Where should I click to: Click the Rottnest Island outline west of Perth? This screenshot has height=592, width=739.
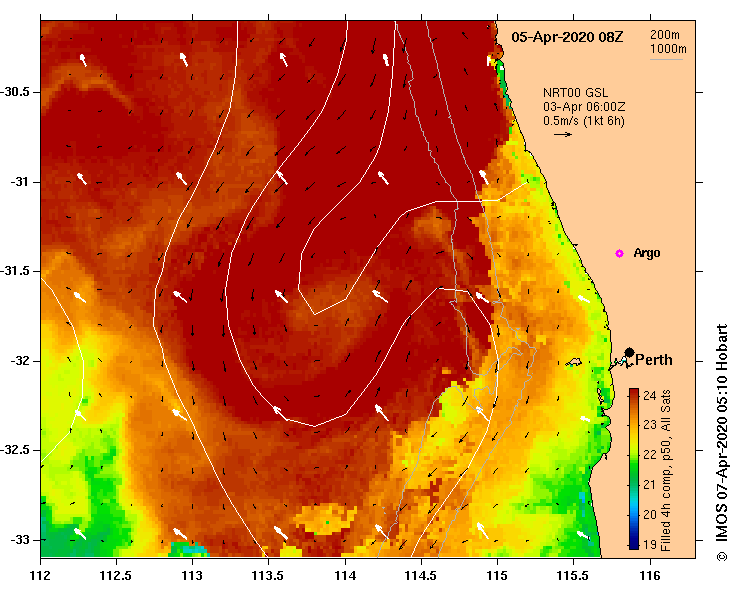pyautogui.click(x=574, y=362)
